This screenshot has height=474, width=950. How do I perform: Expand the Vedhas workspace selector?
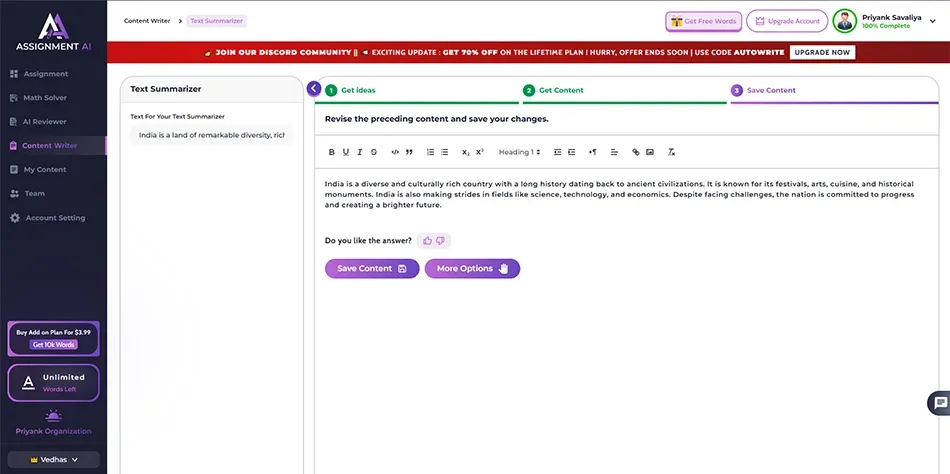(53, 459)
